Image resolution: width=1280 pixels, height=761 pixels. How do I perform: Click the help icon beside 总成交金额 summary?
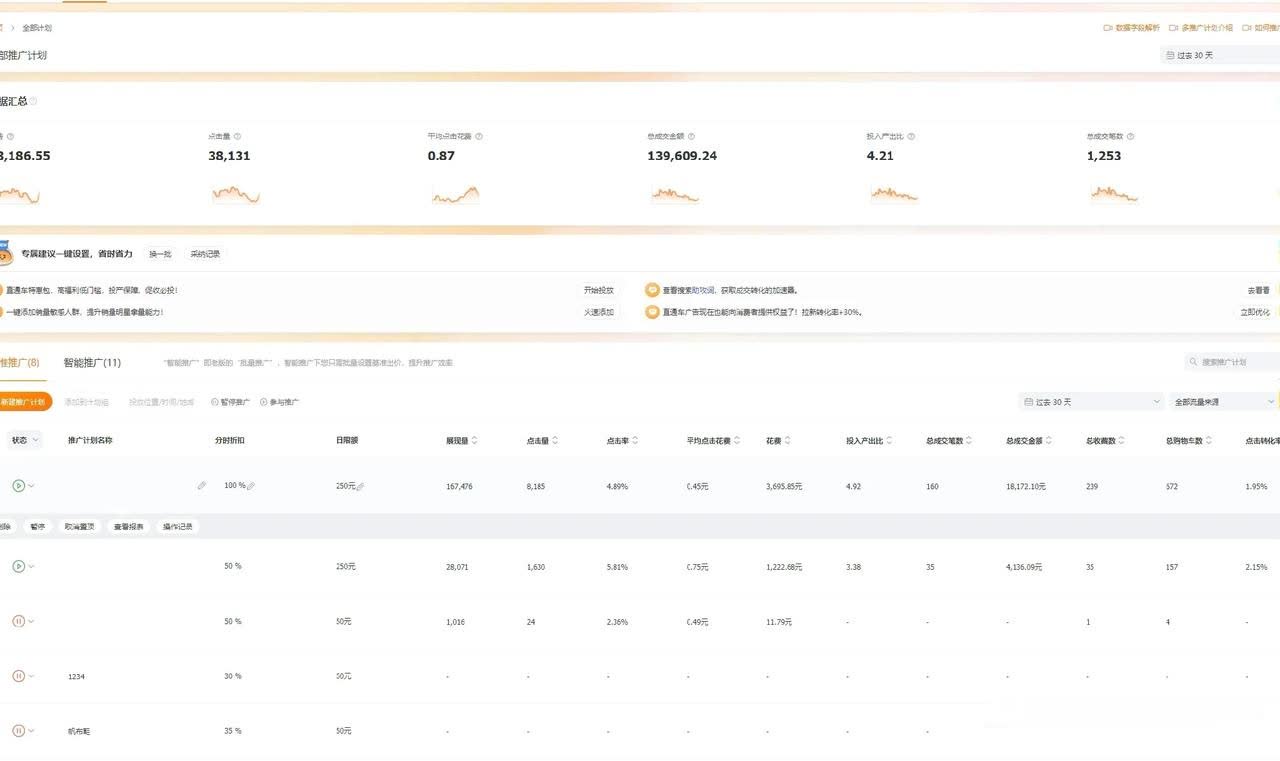691,136
